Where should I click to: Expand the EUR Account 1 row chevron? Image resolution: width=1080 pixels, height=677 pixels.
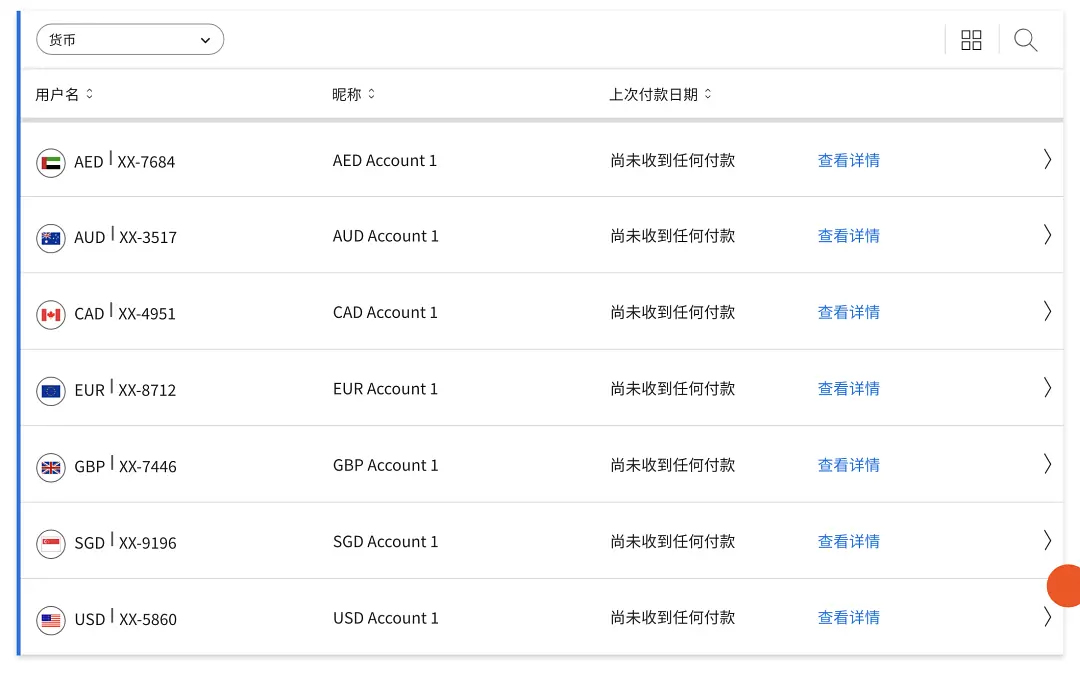(x=1047, y=388)
